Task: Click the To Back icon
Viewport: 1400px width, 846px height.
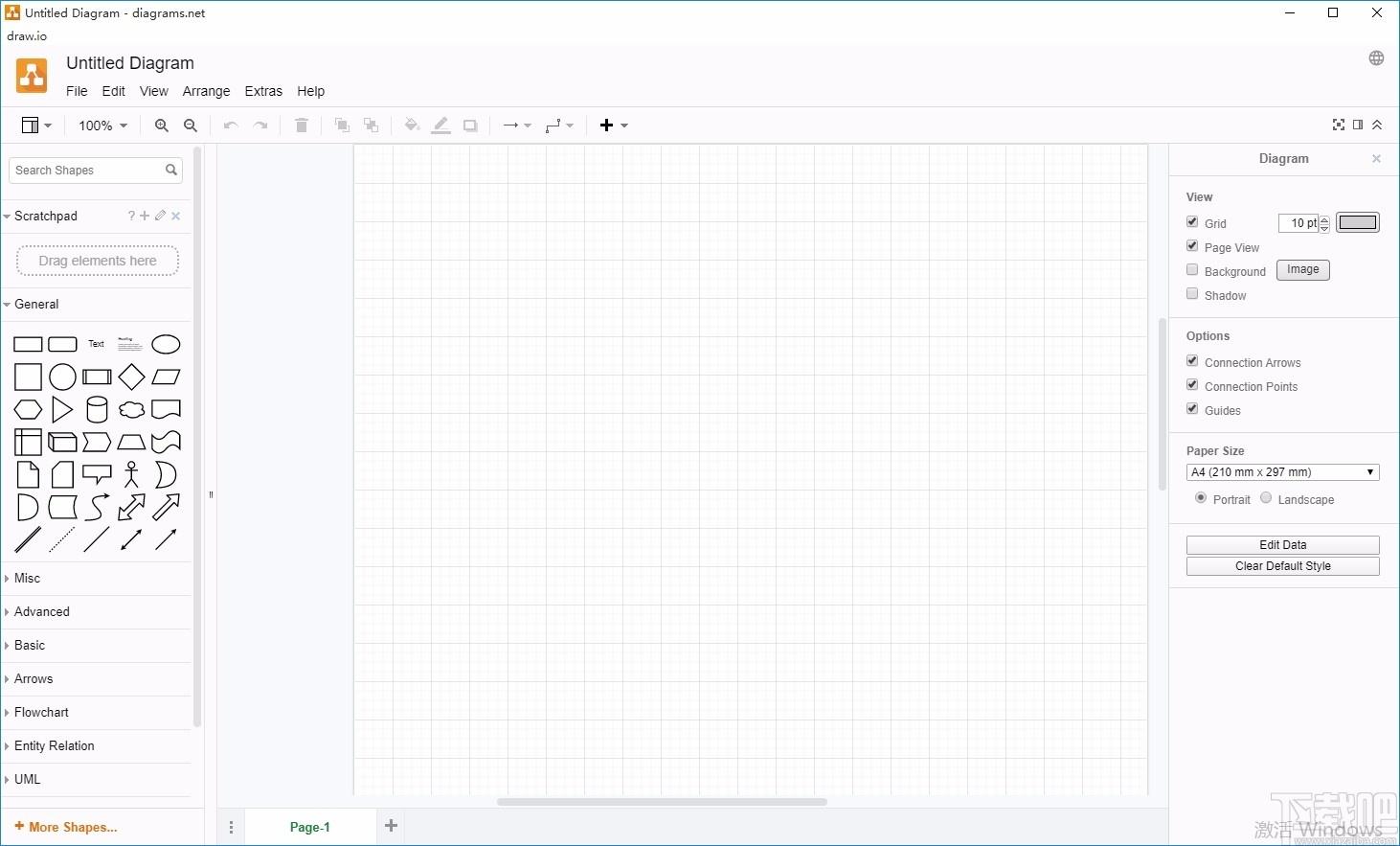Action: 372,126
